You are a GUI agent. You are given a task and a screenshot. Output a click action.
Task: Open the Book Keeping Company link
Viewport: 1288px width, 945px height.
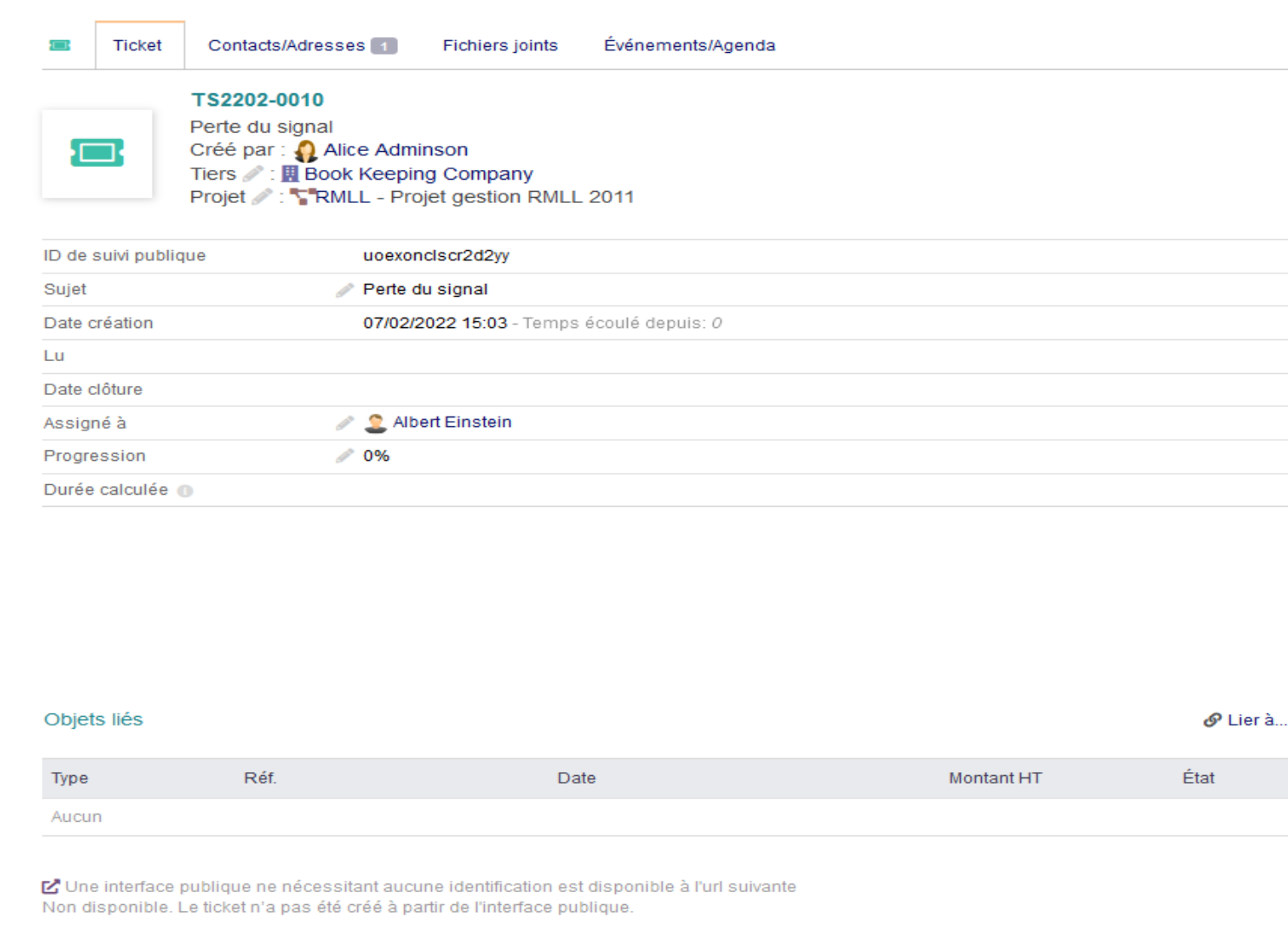click(x=418, y=174)
